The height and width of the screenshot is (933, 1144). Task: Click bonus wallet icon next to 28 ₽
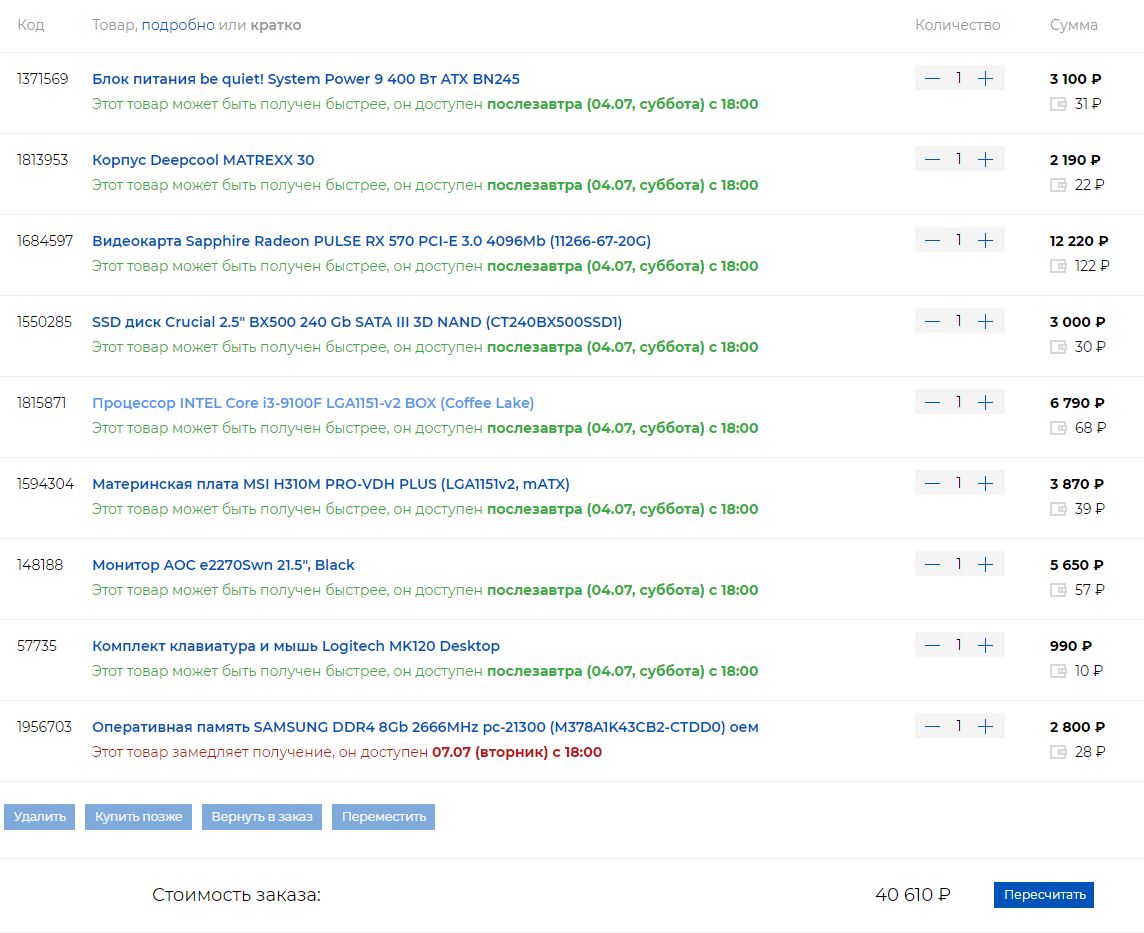(1058, 752)
